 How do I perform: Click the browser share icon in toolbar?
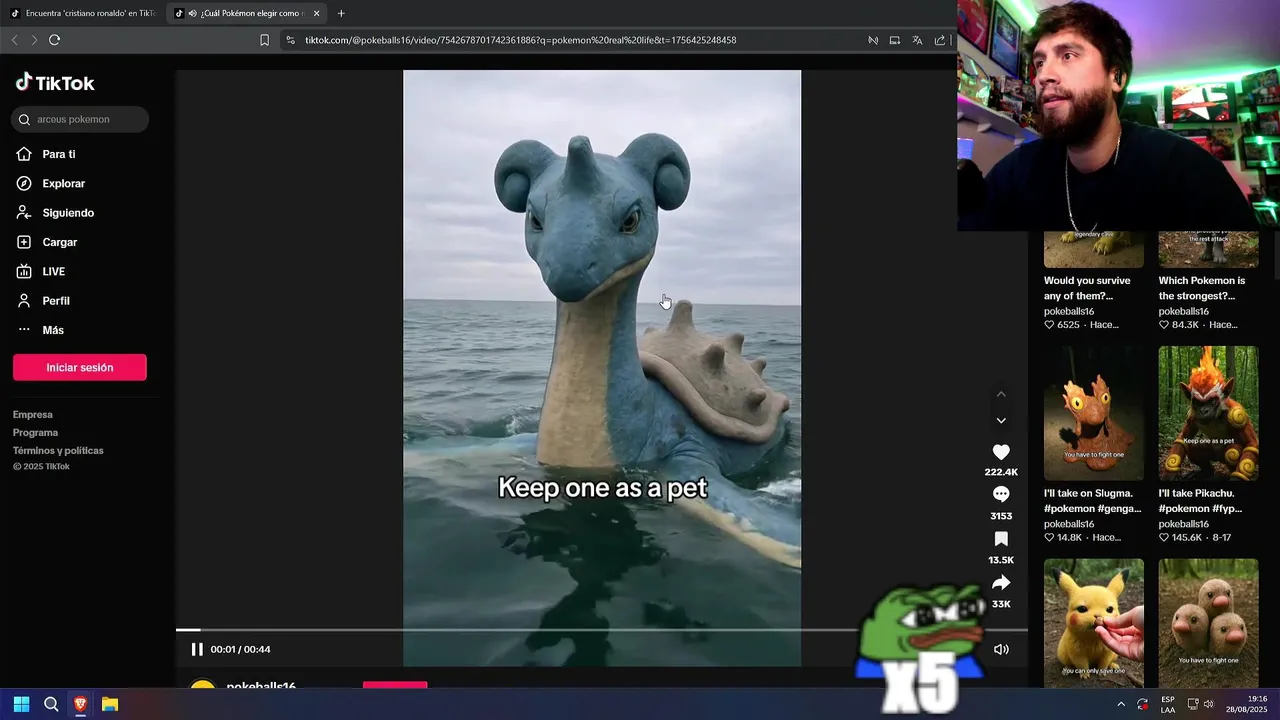pyautogui.click(x=940, y=40)
